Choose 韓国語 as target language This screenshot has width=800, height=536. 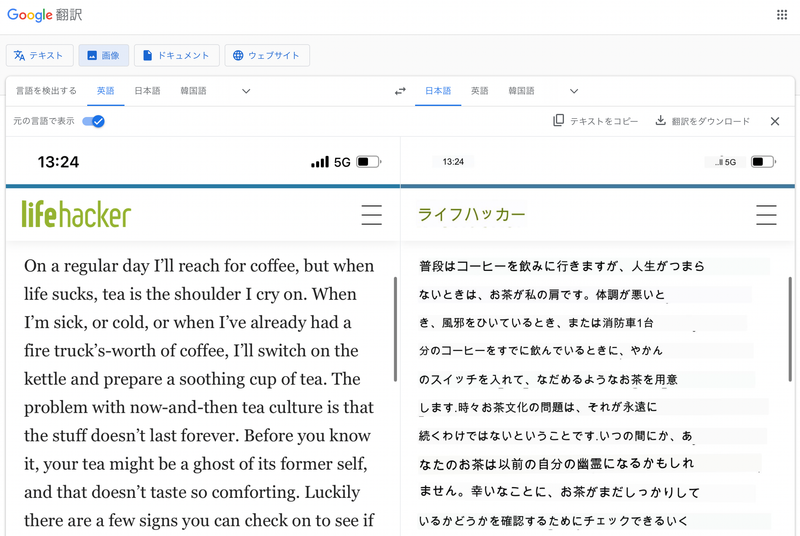(521, 91)
